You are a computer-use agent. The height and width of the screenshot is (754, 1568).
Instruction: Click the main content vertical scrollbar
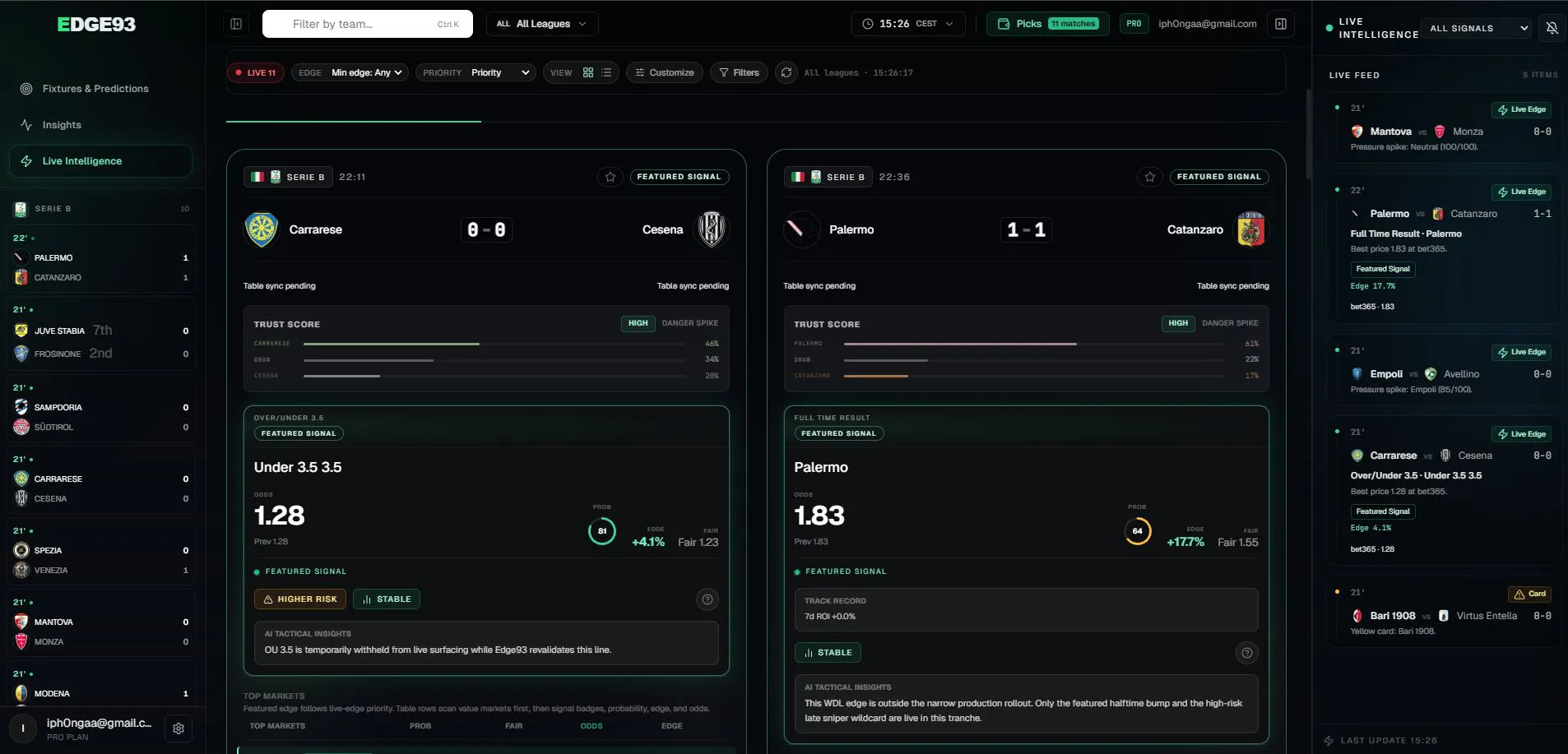tap(1307, 133)
